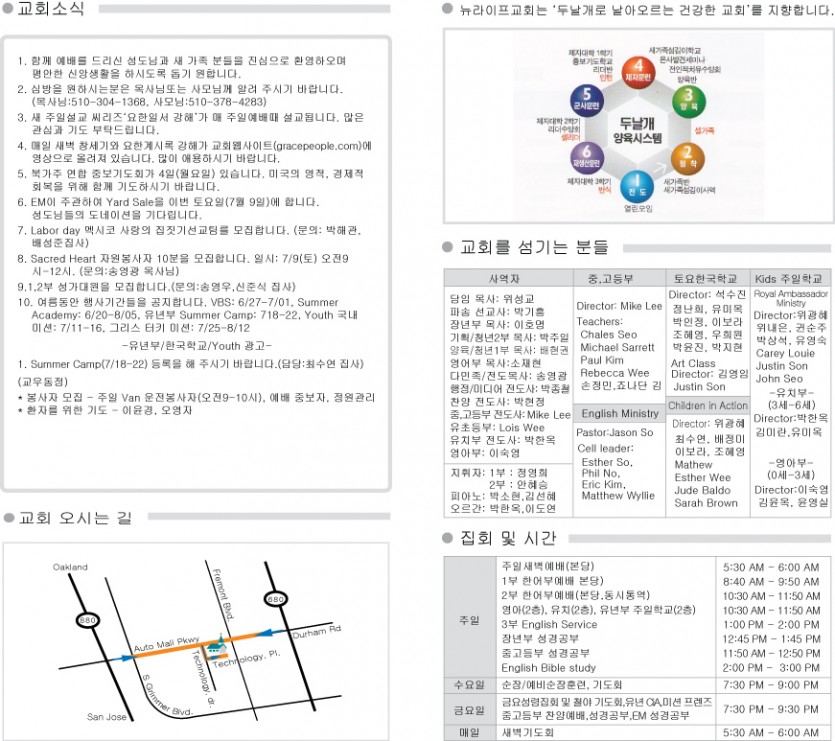The height and width of the screenshot is (741, 835).
Task: Select the 중.고등부 column header
Action: pos(610,278)
